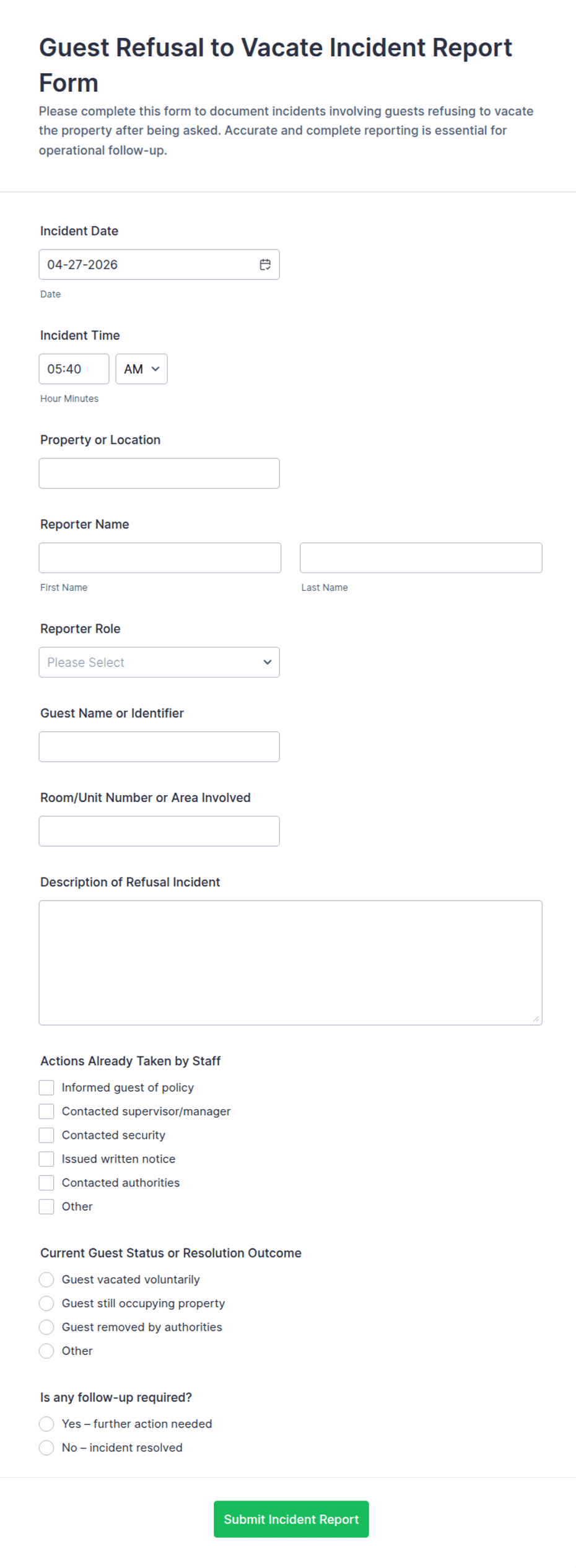Enable the Contacted supervisor/manager option
This screenshot has width=576, height=1568.
coord(46,1111)
